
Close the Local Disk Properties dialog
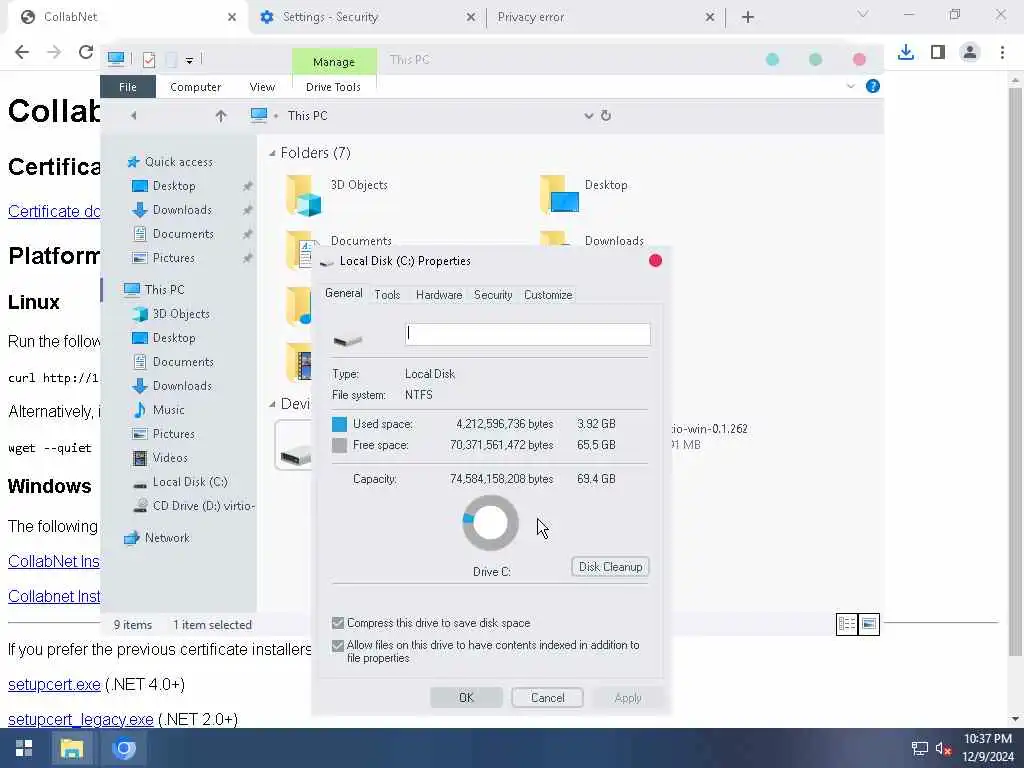point(656,261)
